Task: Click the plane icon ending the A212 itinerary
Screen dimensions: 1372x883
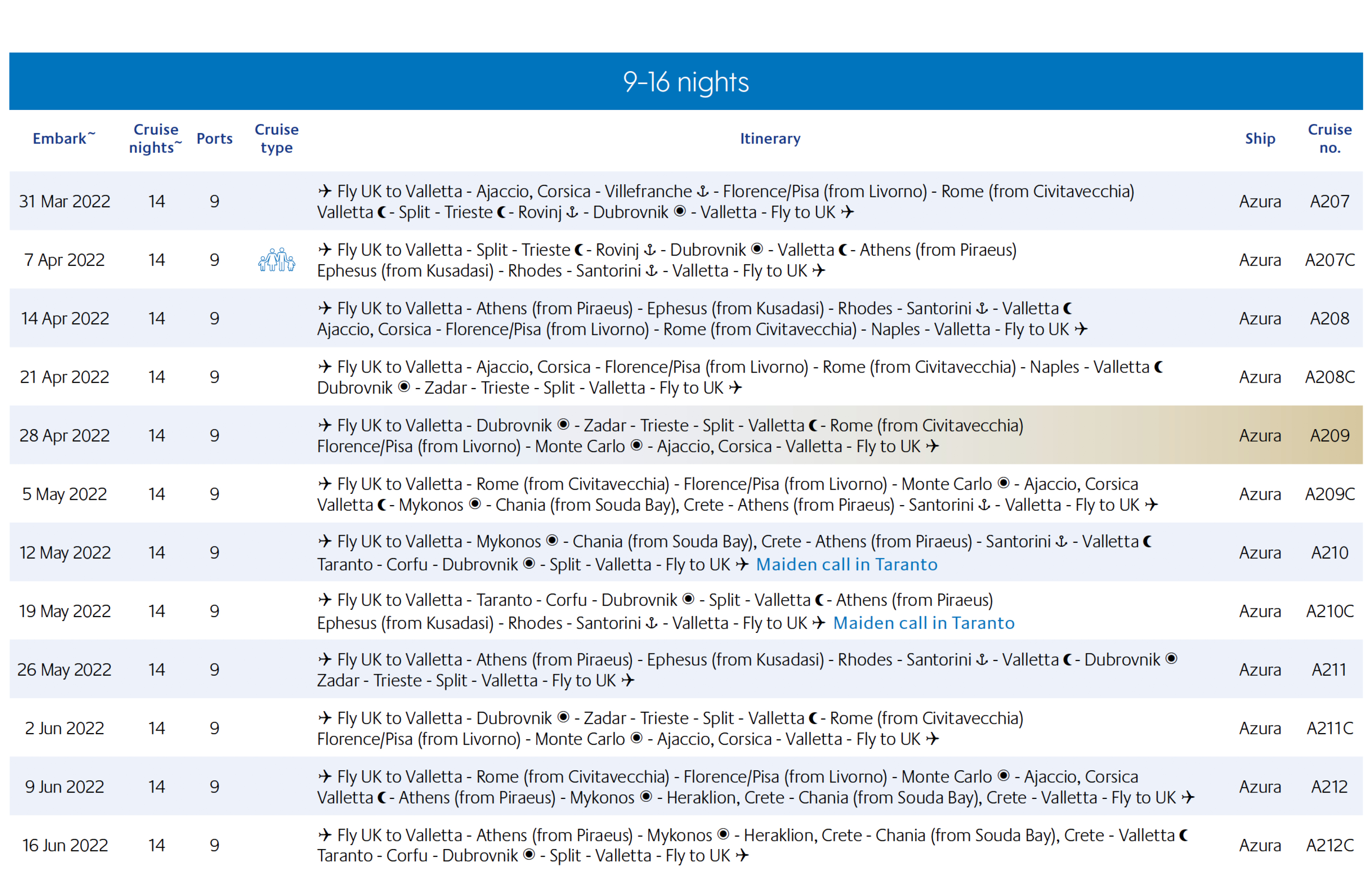Action: (1188, 797)
